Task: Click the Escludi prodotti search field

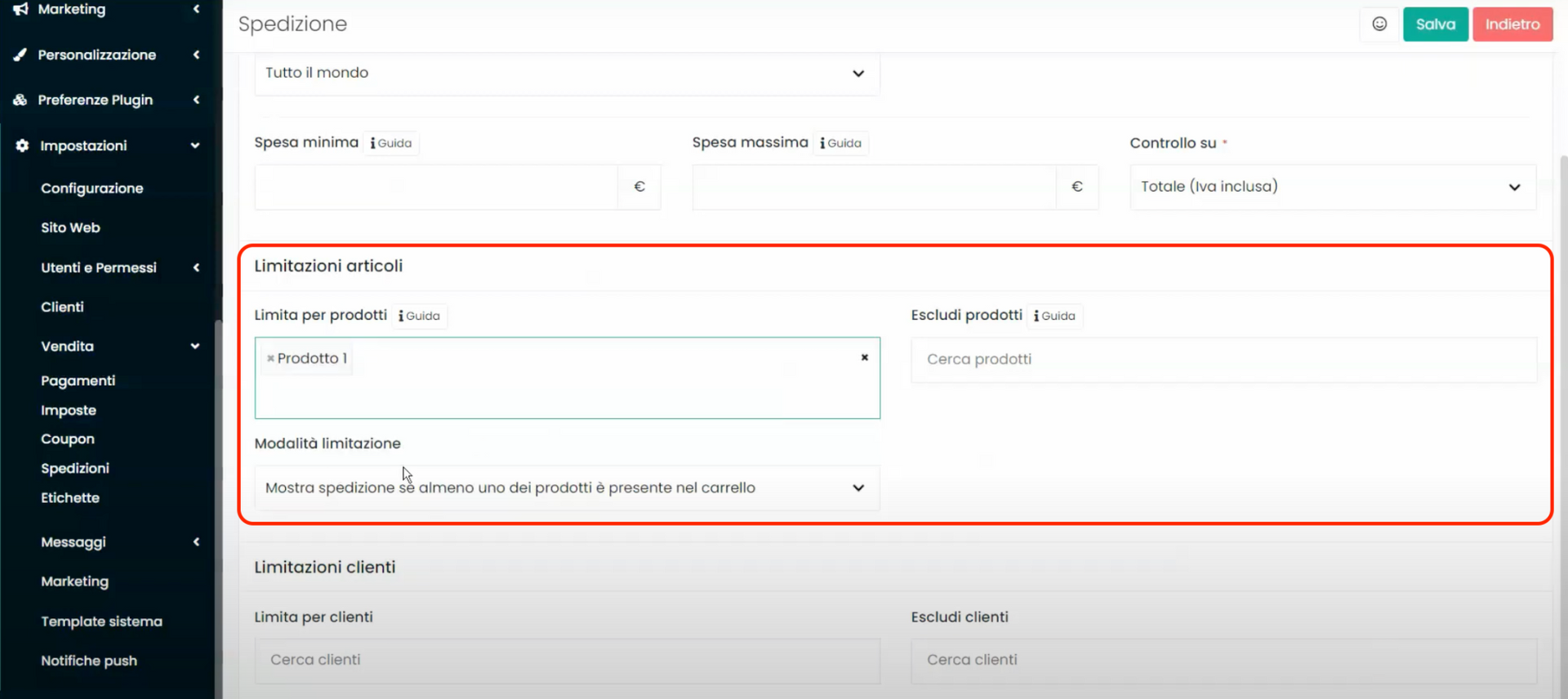Action: [x=1223, y=359]
